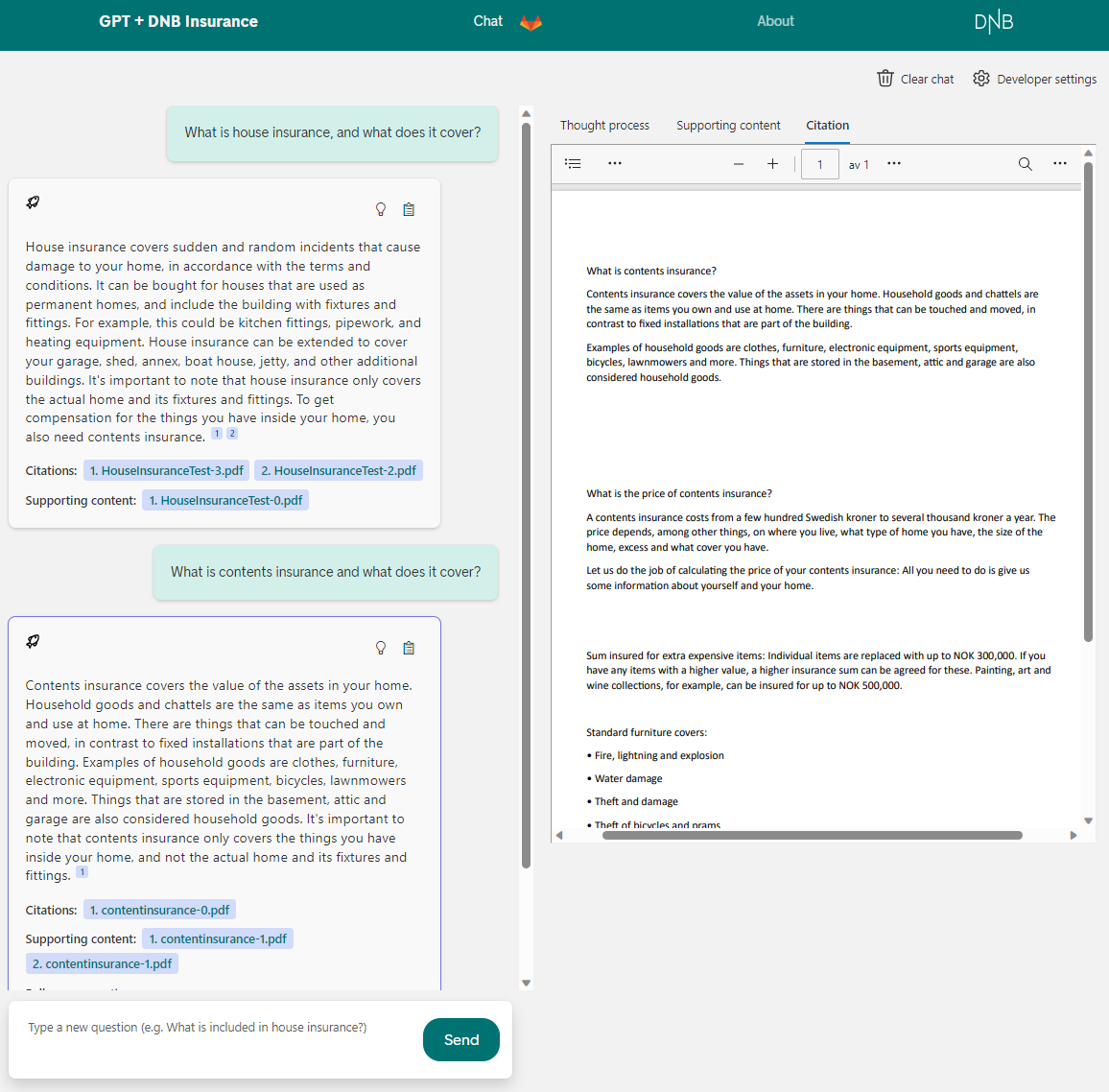Image resolution: width=1109 pixels, height=1092 pixels.
Task: Click PDF bullet 'Theft and damage'
Action: point(636,801)
